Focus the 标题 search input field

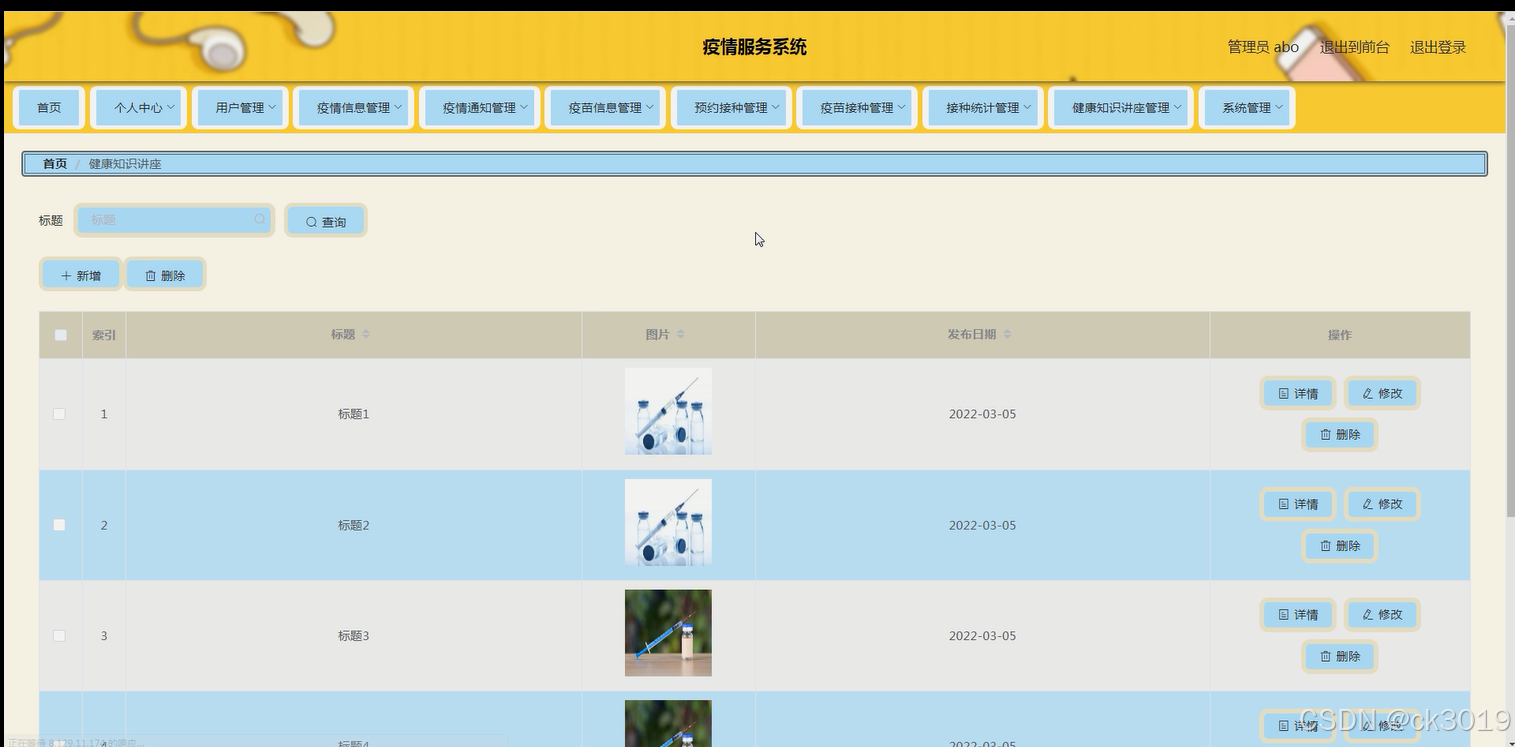pyautogui.click(x=174, y=220)
